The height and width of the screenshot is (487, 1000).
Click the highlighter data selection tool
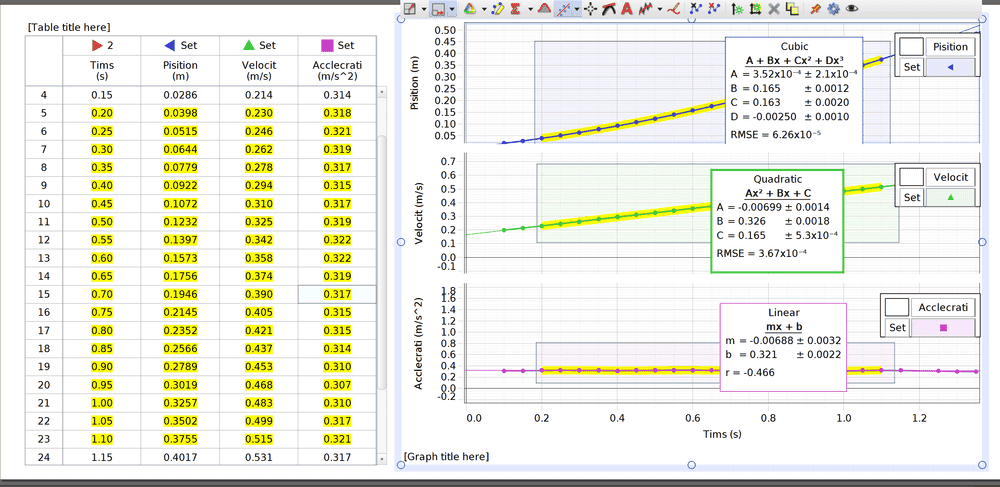[497, 9]
